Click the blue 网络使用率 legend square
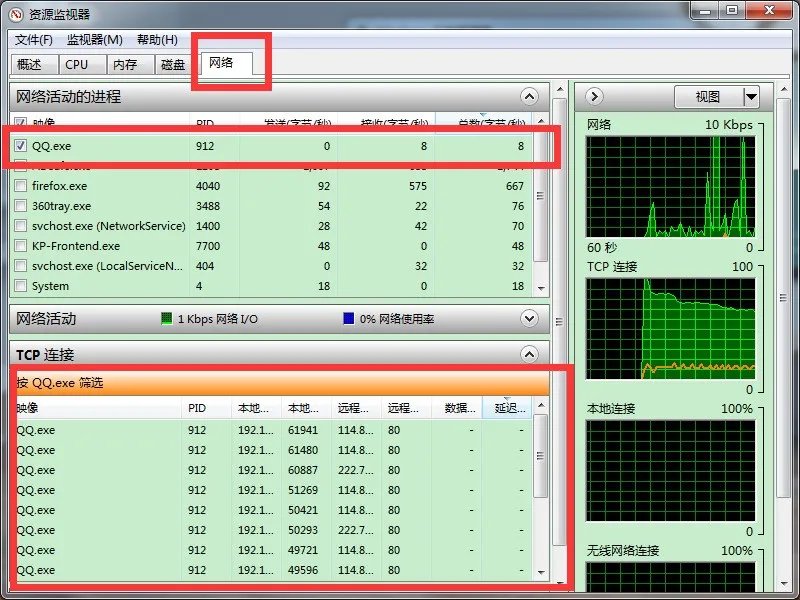This screenshot has height=600, width=800. tap(348, 319)
